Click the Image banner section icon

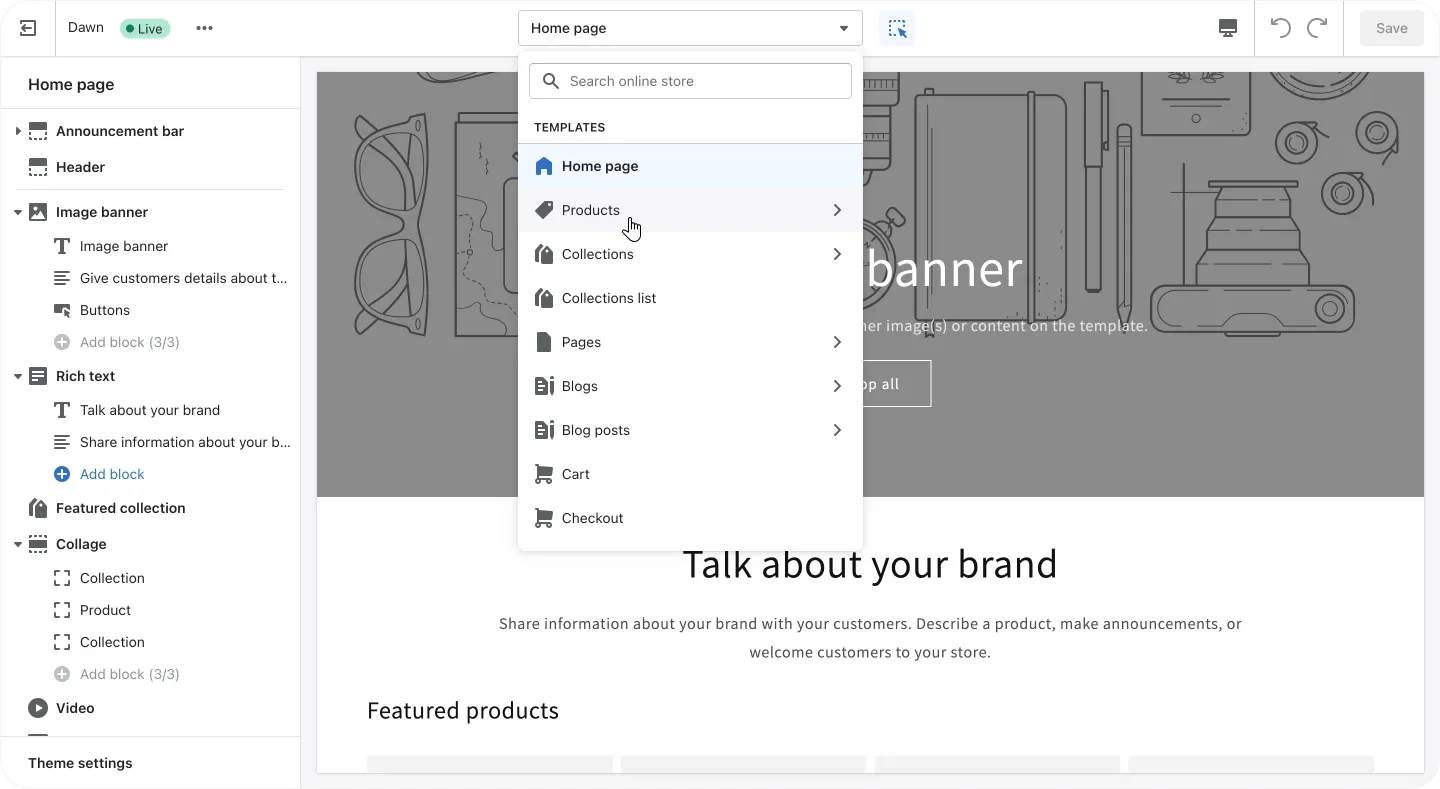tap(39, 212)
